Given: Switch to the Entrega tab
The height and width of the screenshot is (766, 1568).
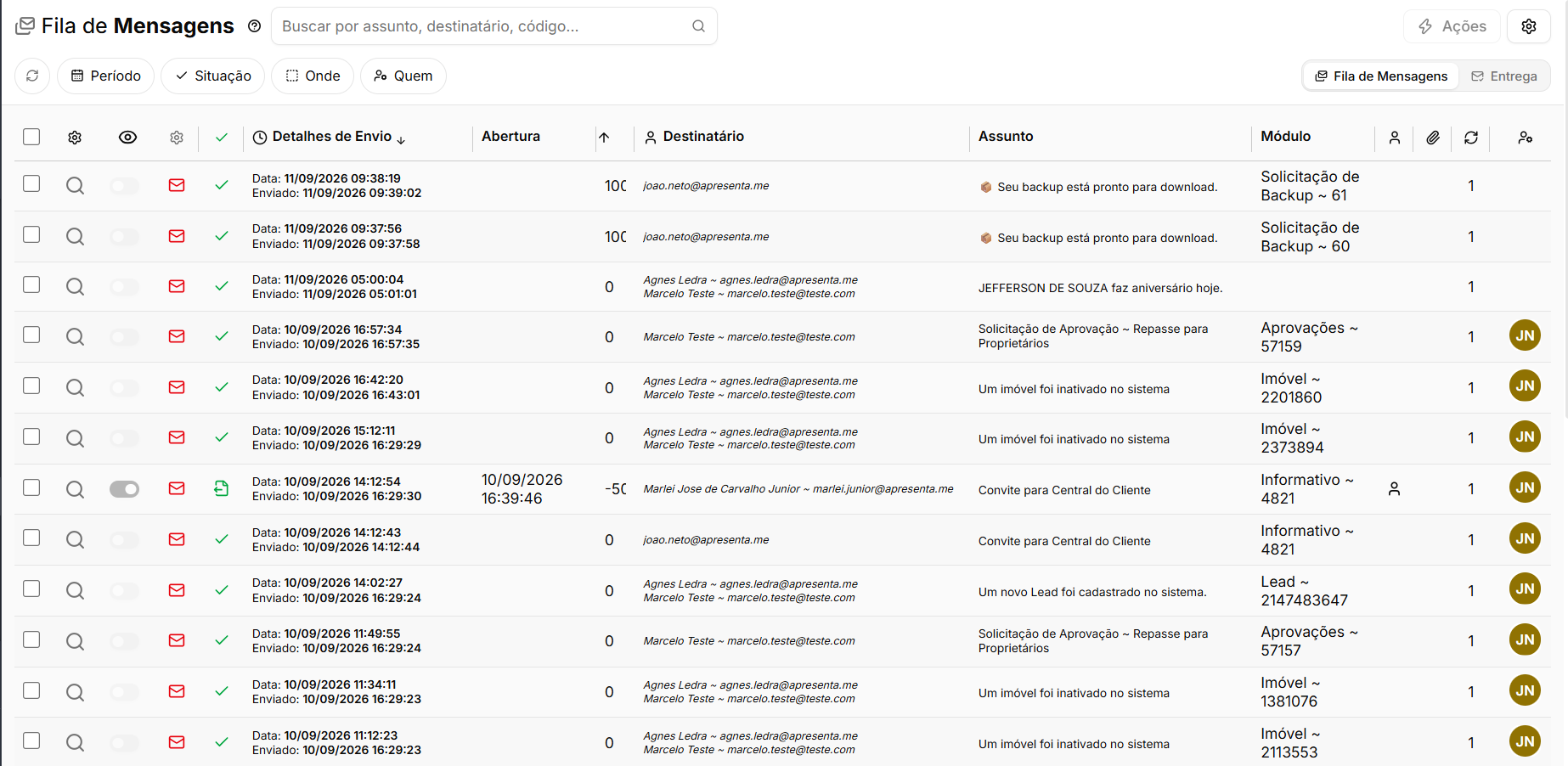Looking at the screenshot, I should 1504,76.
